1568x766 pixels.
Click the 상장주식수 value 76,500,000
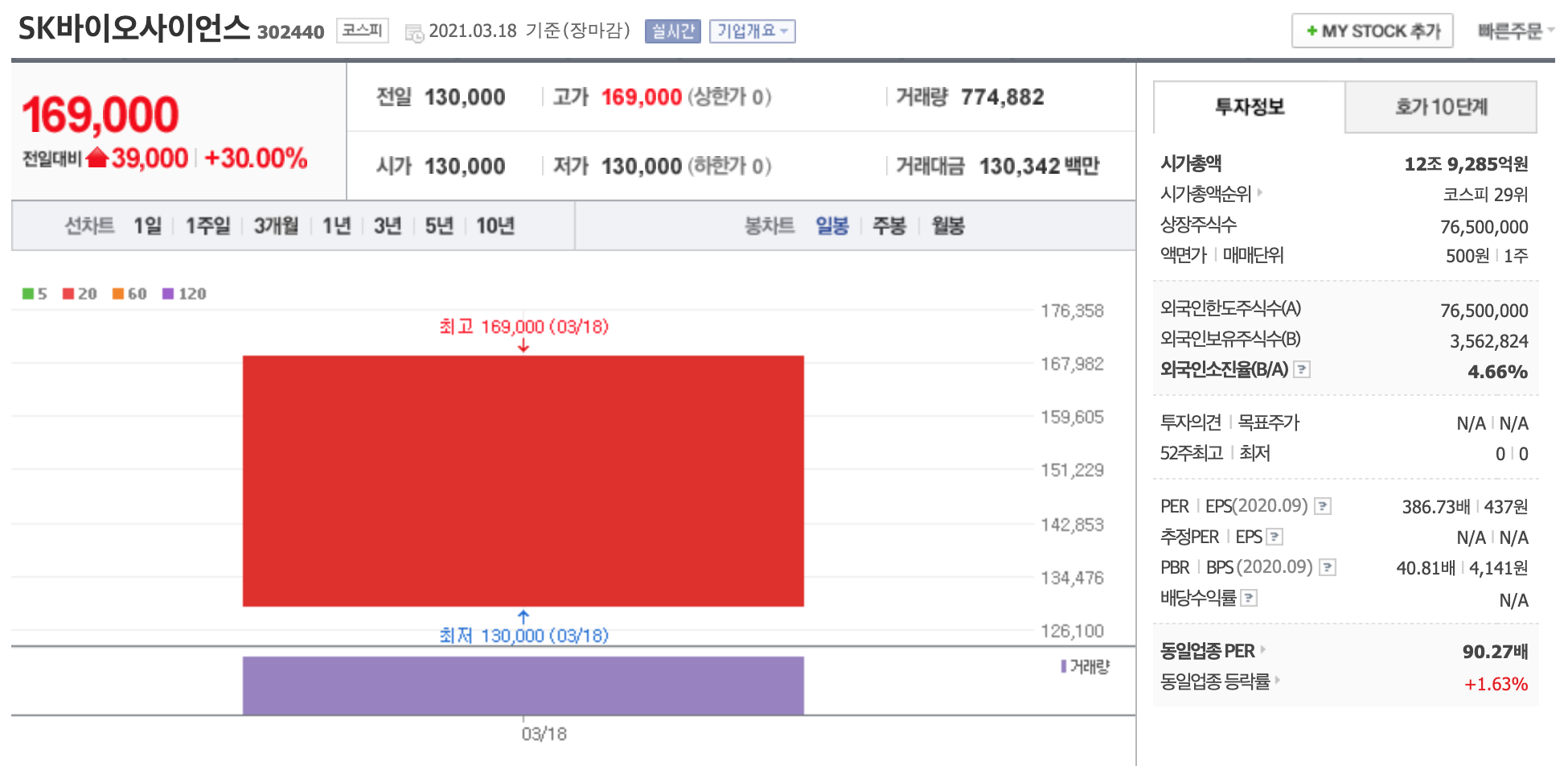tap(1484, 227)
